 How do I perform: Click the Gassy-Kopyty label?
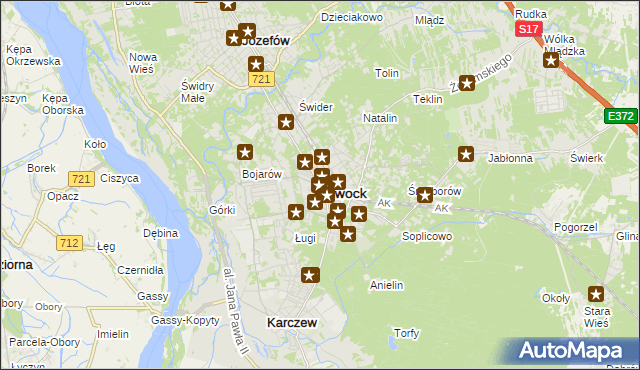185,321
